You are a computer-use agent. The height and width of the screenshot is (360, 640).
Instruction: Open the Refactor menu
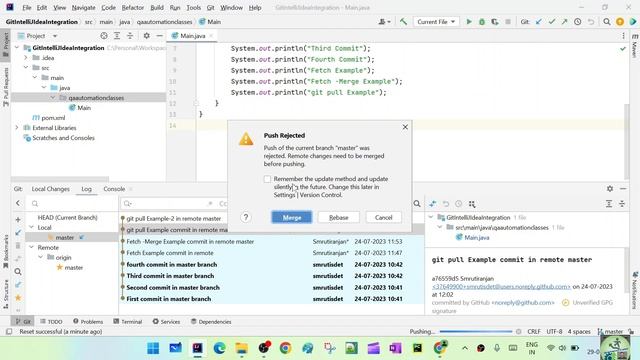133,8
